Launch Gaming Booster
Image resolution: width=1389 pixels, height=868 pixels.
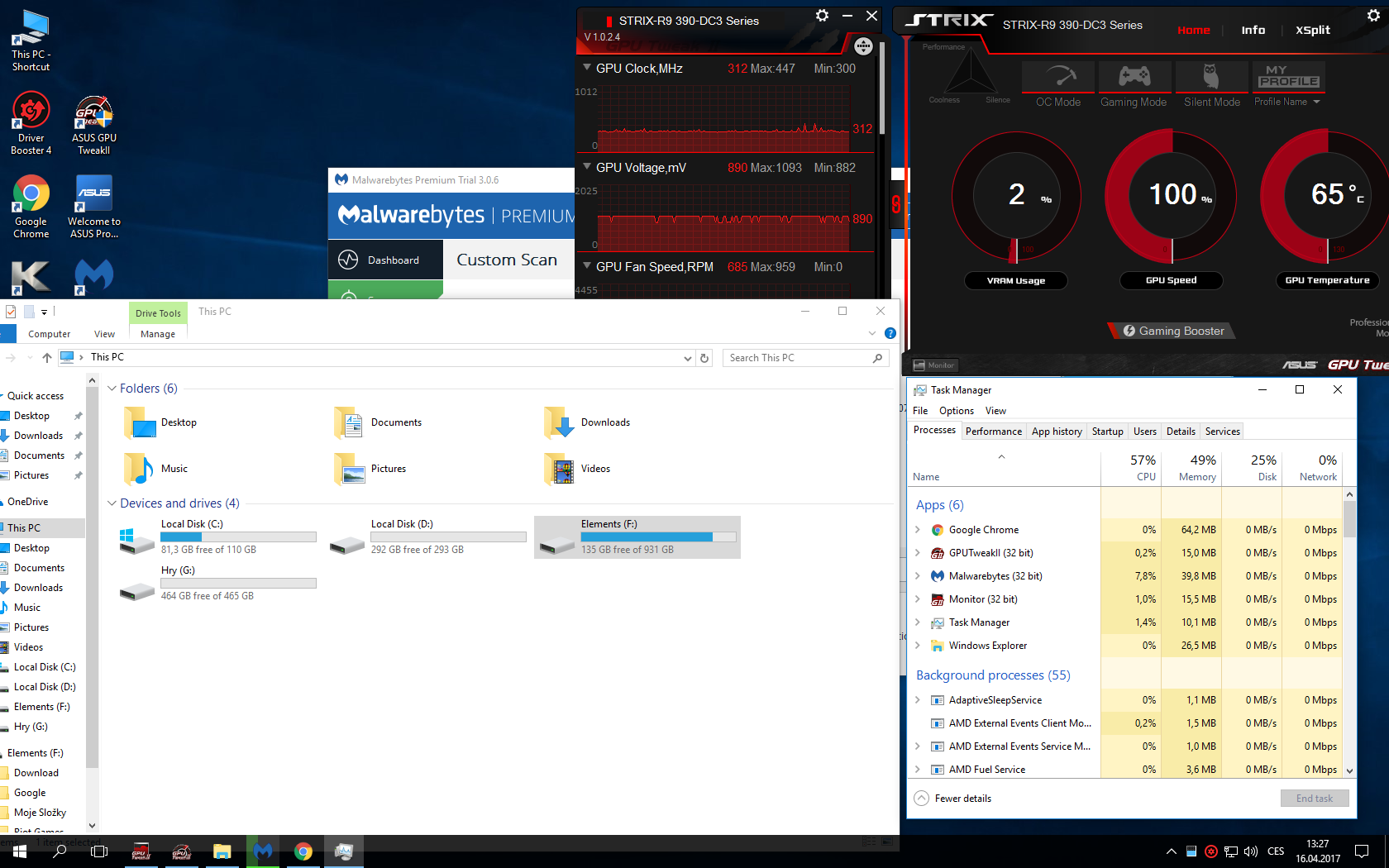tap(1173, 331)
